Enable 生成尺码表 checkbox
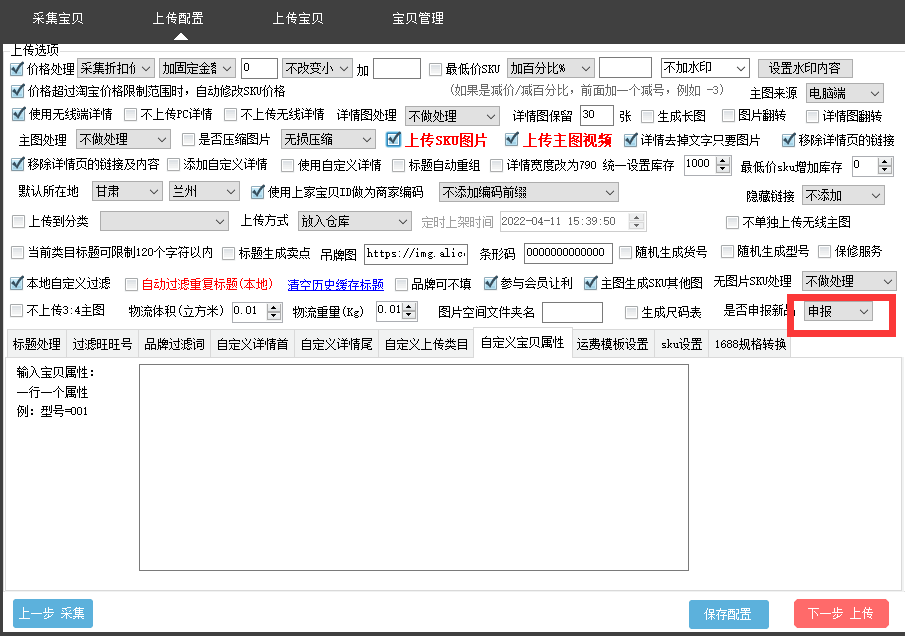 coord(631,312)
